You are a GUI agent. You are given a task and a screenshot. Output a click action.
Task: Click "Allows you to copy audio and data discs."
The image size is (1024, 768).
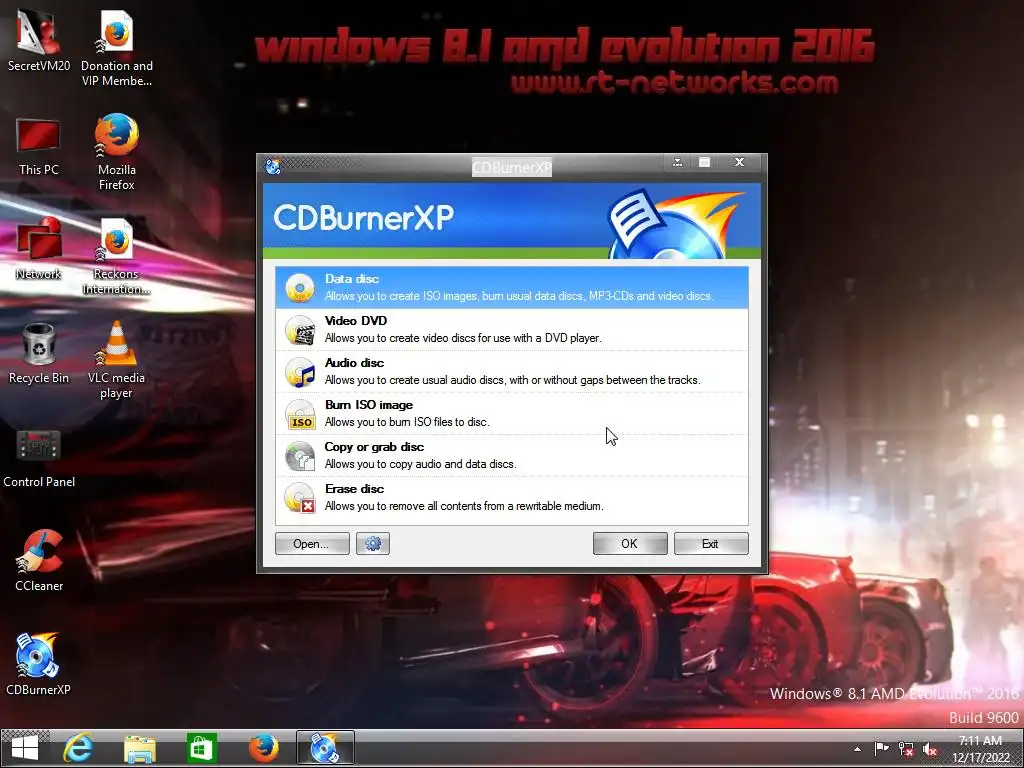click(421, 464)
